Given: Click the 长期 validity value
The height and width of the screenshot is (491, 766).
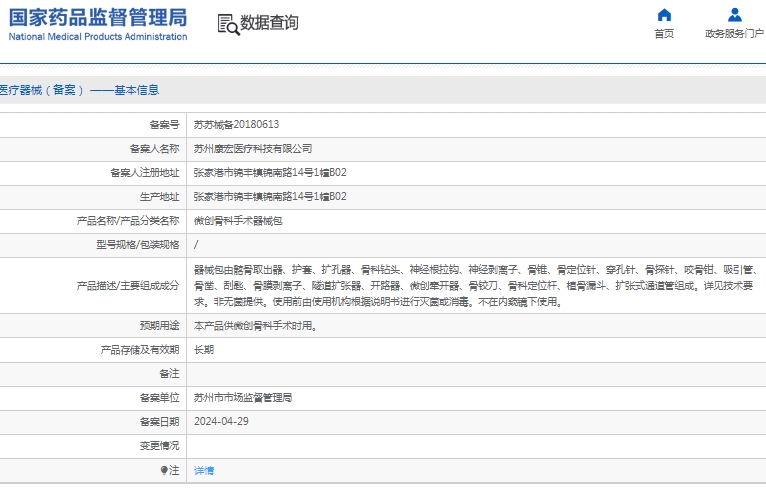Looking at the screenshot, I should 204,350.
